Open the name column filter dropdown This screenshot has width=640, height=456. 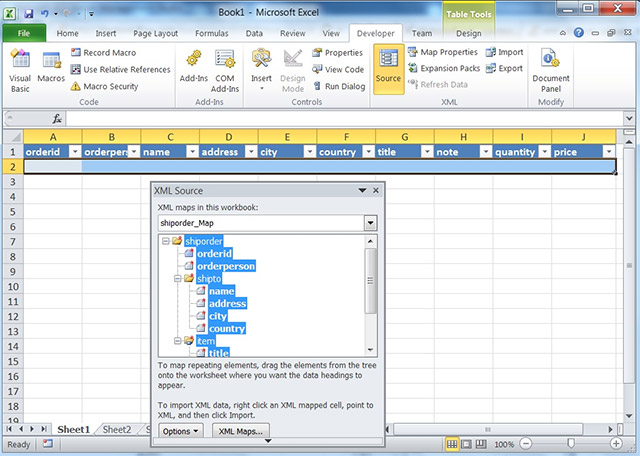192,152
